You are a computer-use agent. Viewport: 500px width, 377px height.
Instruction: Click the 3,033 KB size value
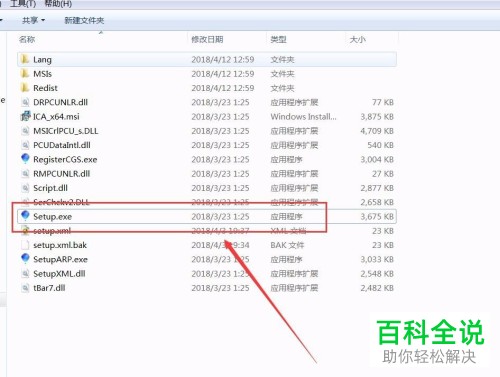click(x=377, y=259)
